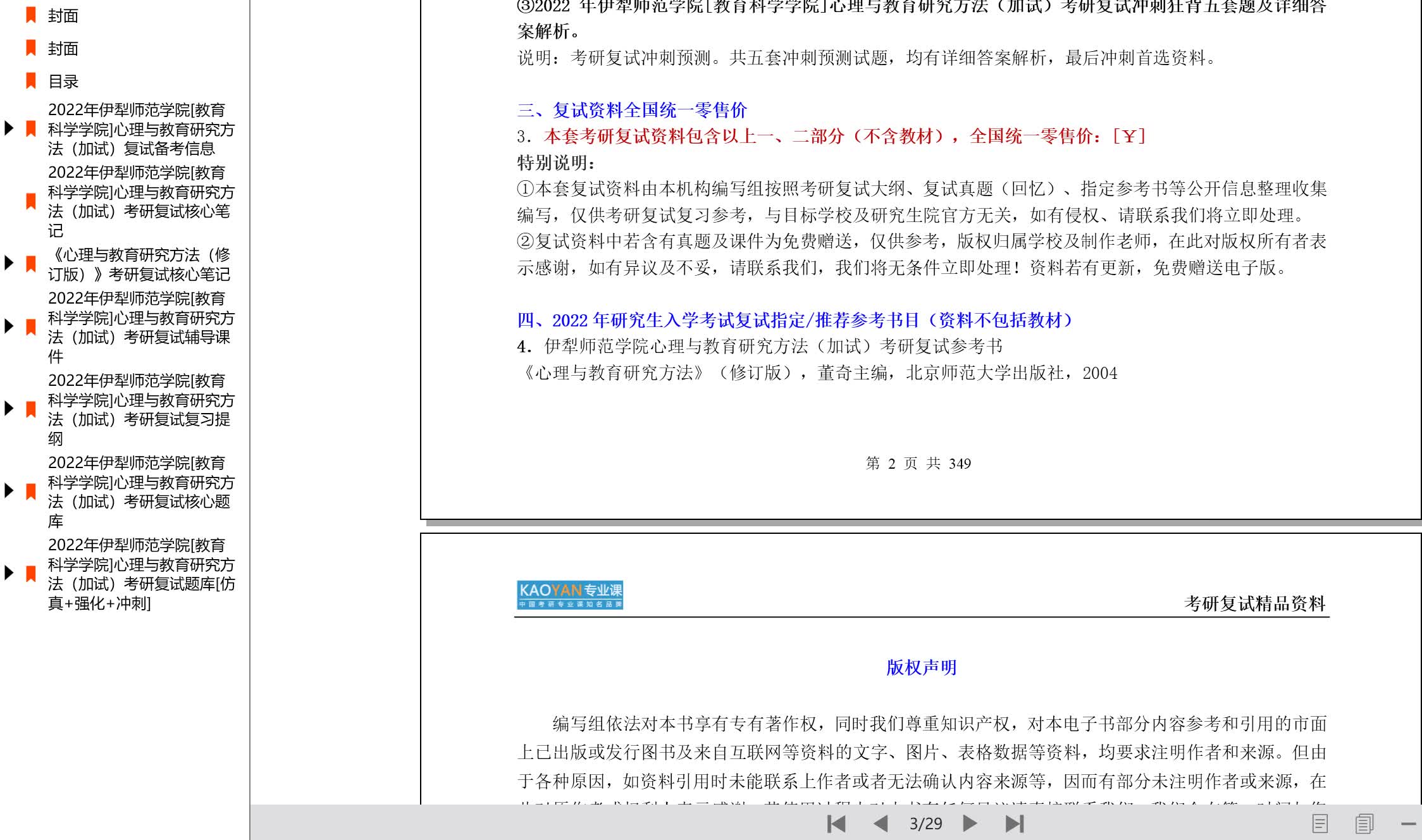Open bookmark 考研复试复习提纲

pyautogui.click(x=141, y=409)
